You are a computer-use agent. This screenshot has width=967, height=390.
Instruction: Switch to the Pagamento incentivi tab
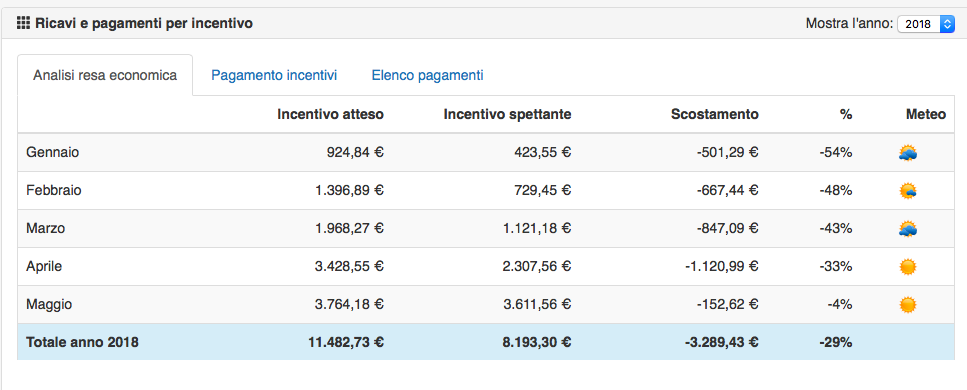(274, 75)
